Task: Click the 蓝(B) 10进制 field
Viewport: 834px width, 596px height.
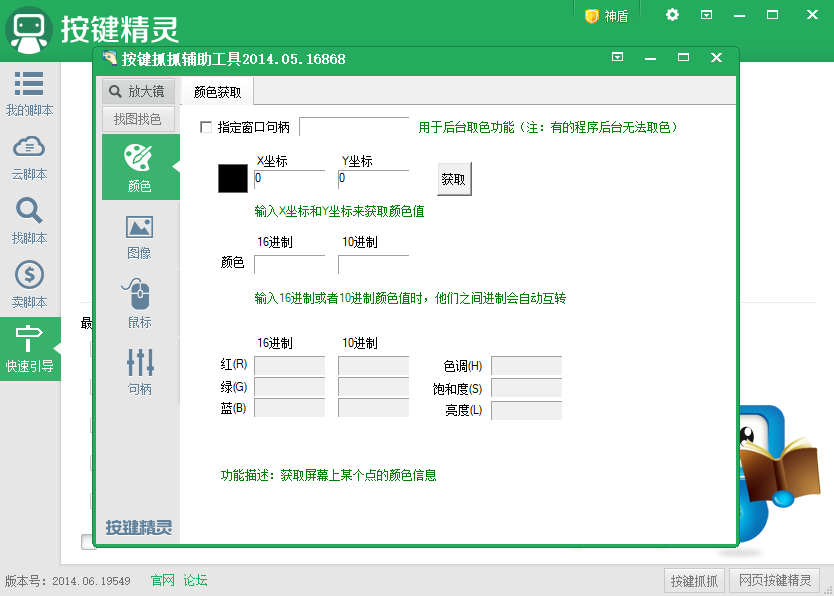Action: [x=373, y=408]
